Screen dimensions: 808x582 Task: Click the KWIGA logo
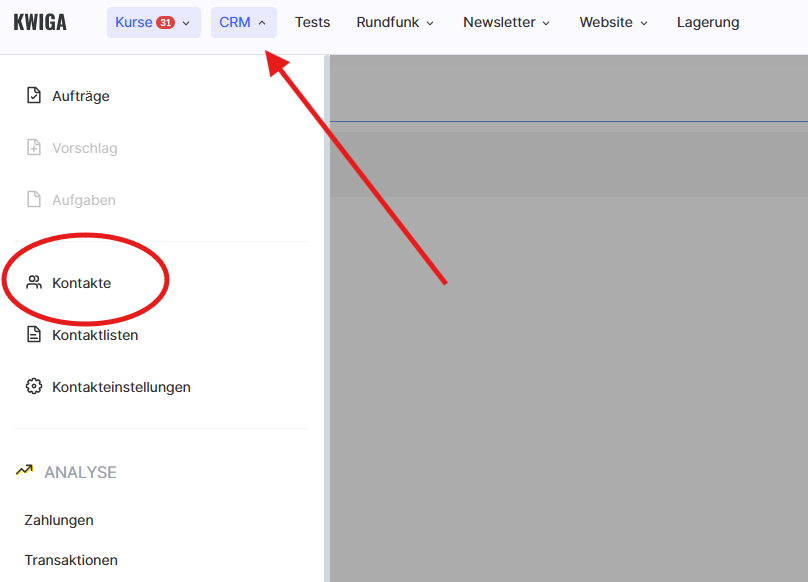[x=40, y=22]
